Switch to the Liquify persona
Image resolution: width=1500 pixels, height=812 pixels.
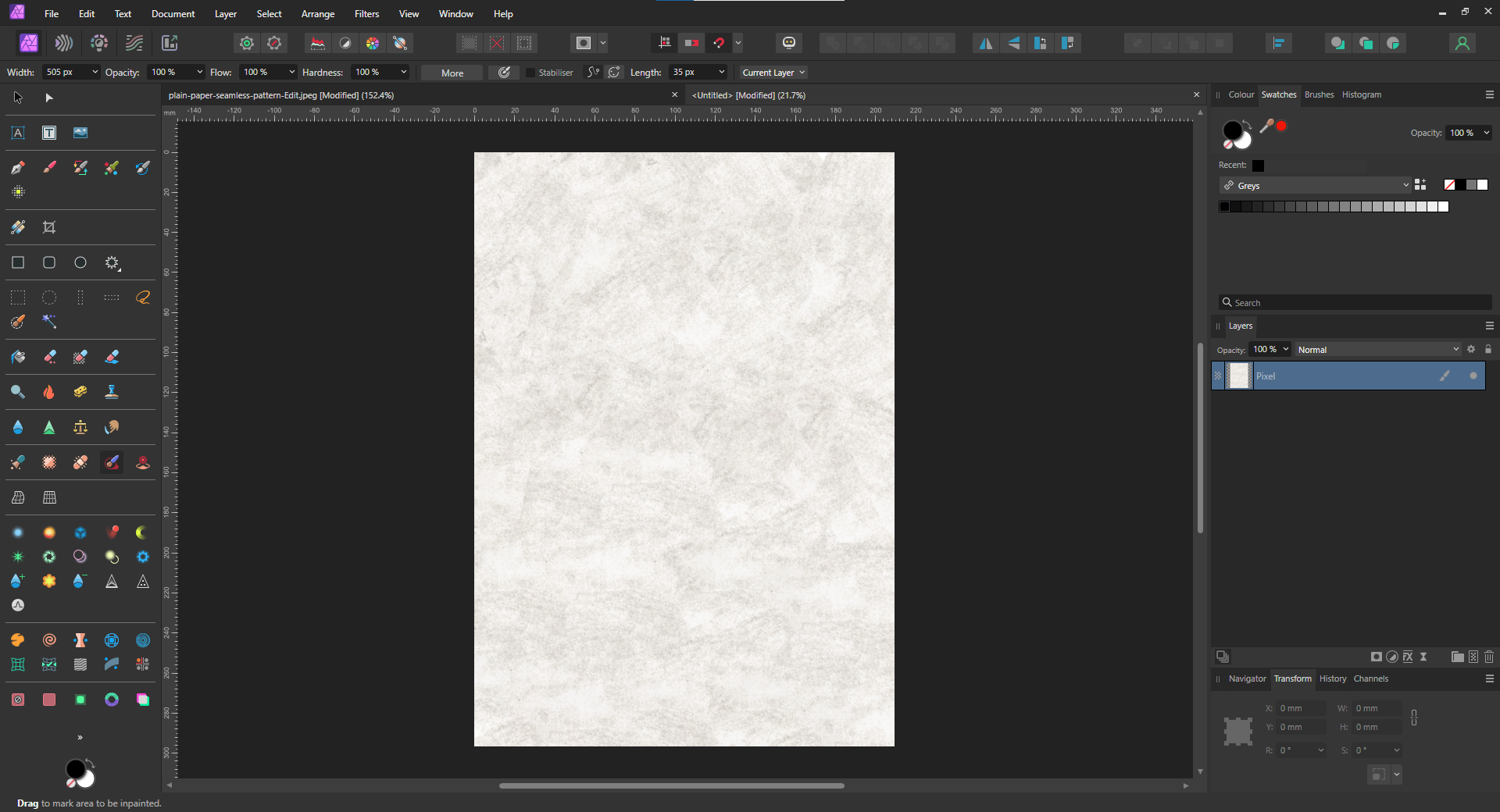[x=64, y=43]
